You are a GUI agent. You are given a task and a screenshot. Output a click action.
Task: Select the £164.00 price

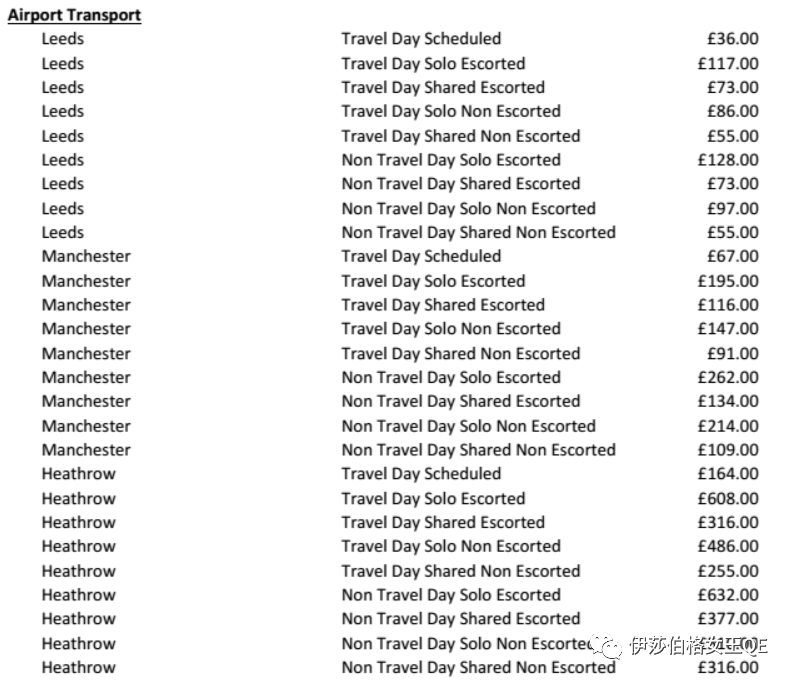tap(728, 474)
